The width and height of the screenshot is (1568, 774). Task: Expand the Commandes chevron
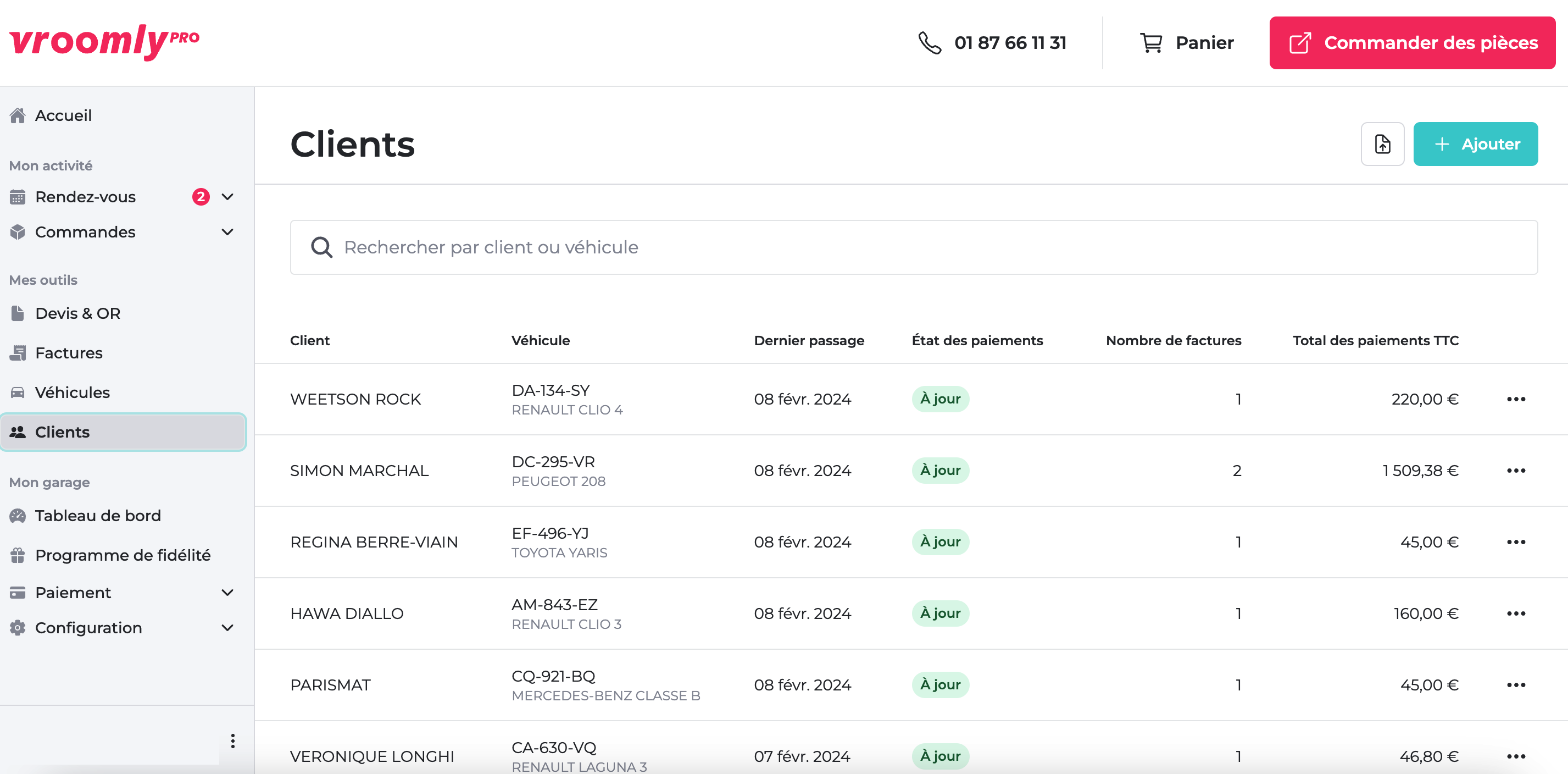(x=227, y=232)
